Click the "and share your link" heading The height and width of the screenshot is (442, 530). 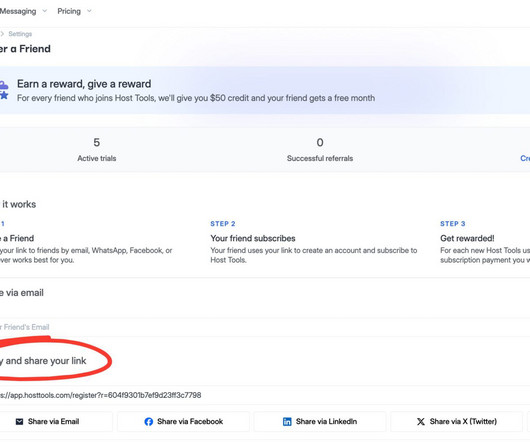click(46, 361)
